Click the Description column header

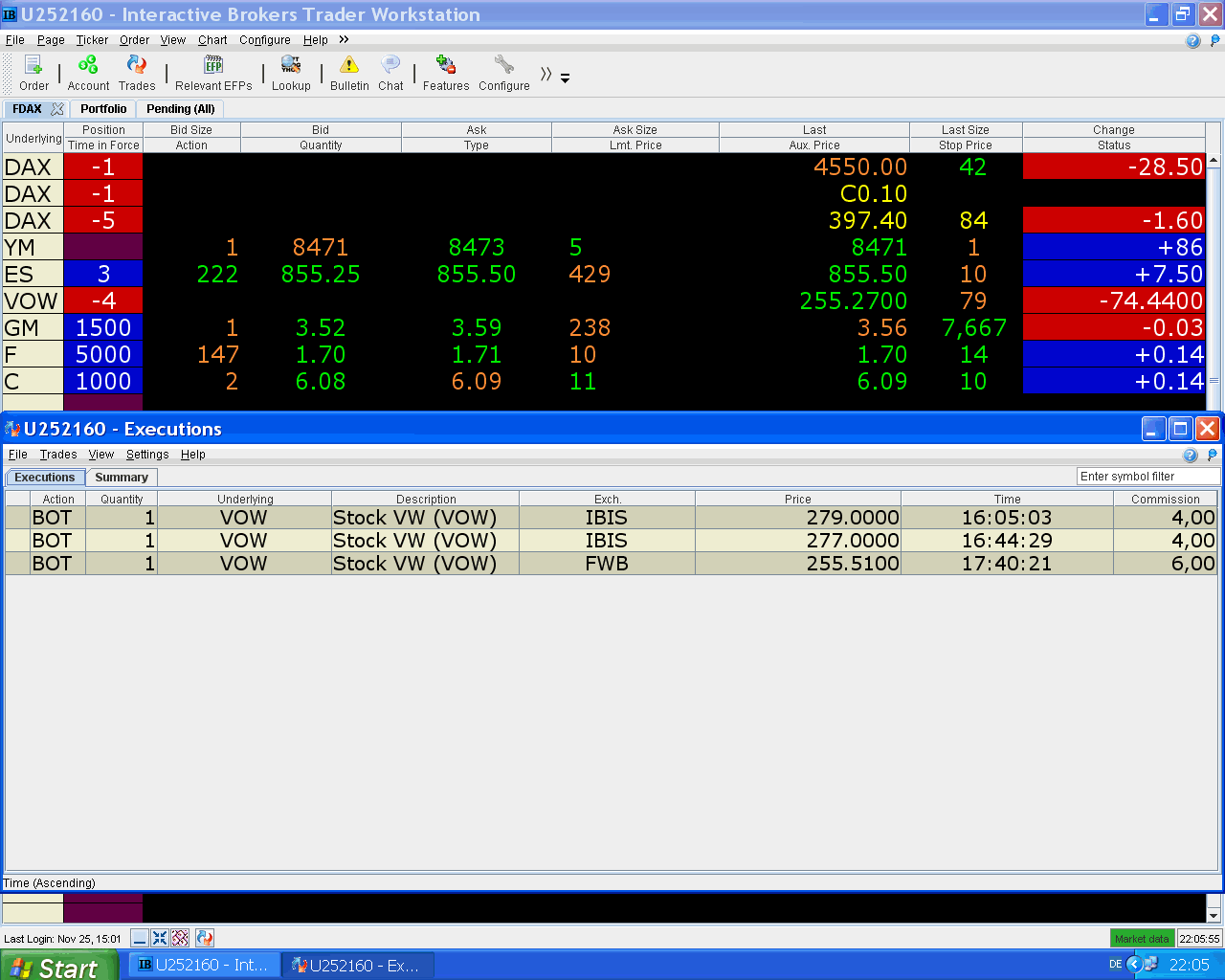point(426,499)
